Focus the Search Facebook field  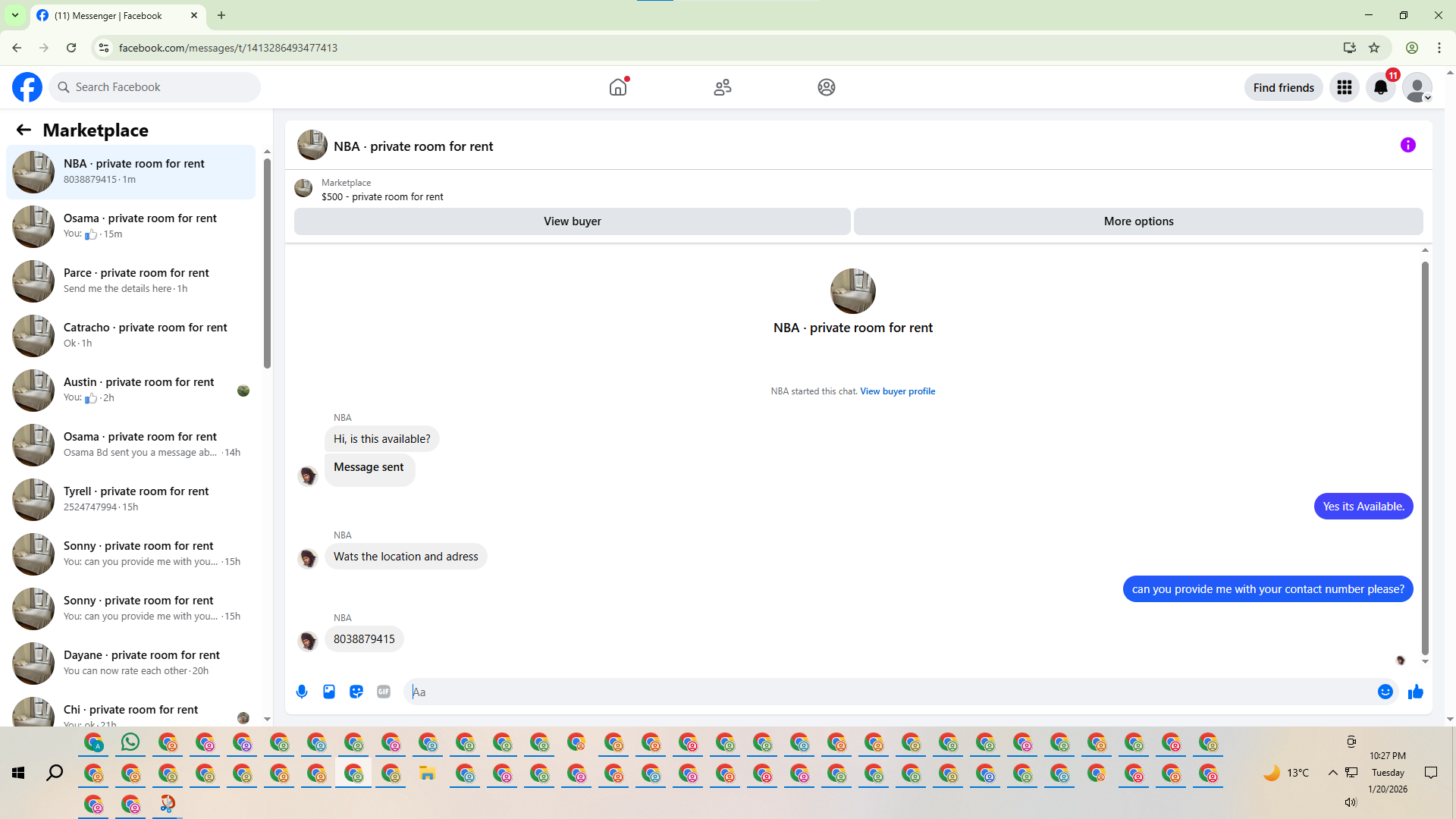(155, 87)
